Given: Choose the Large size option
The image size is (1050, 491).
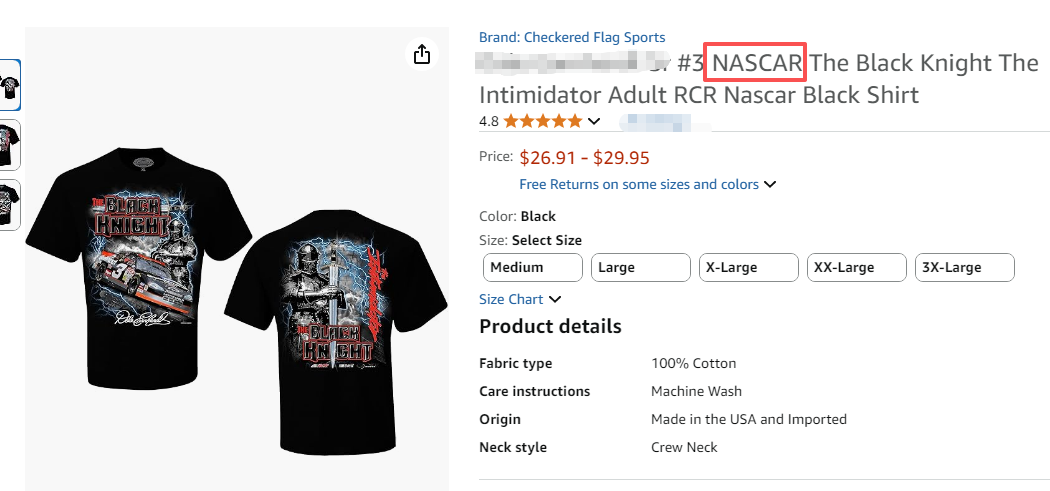Looking at the screenshot, I should (641, 267).
